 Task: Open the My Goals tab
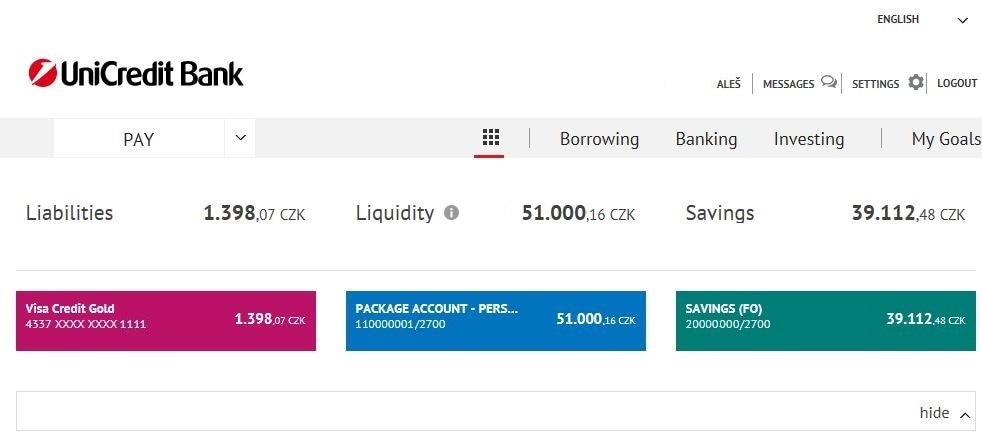(946, 138)
